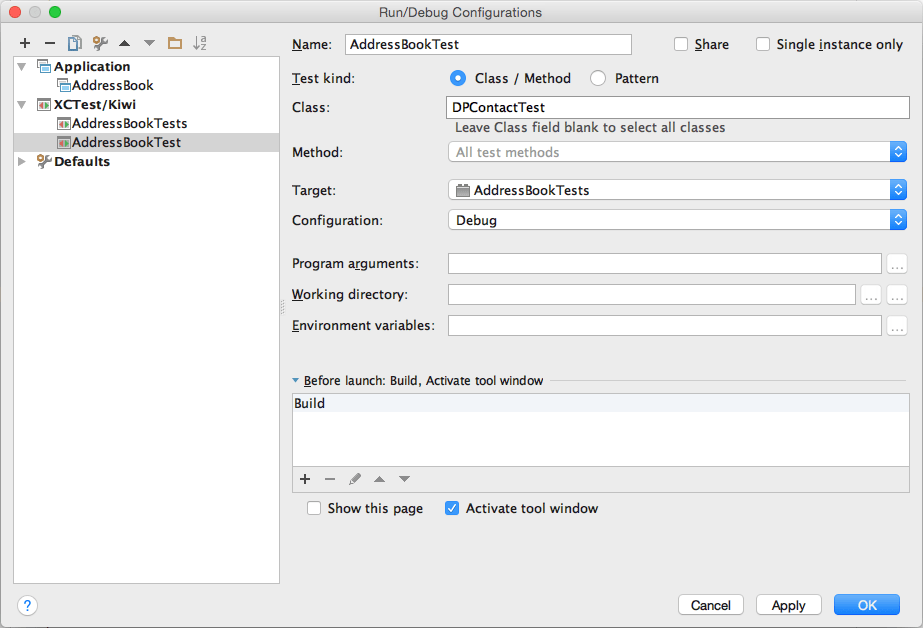The image size is (923, 628).
Task: Open the Target dropdown showing AddressBookTests
Action: (677, 190)
